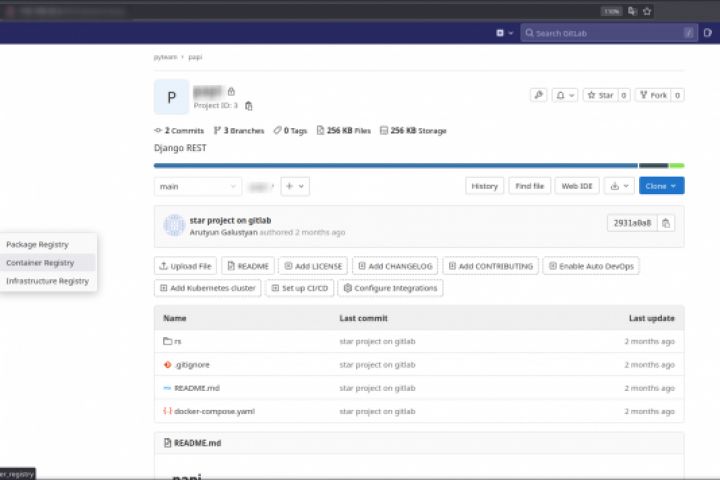This screenshot has width=720, height=480.
Task: Click Enable Auto DevOps
Action: 591,266
